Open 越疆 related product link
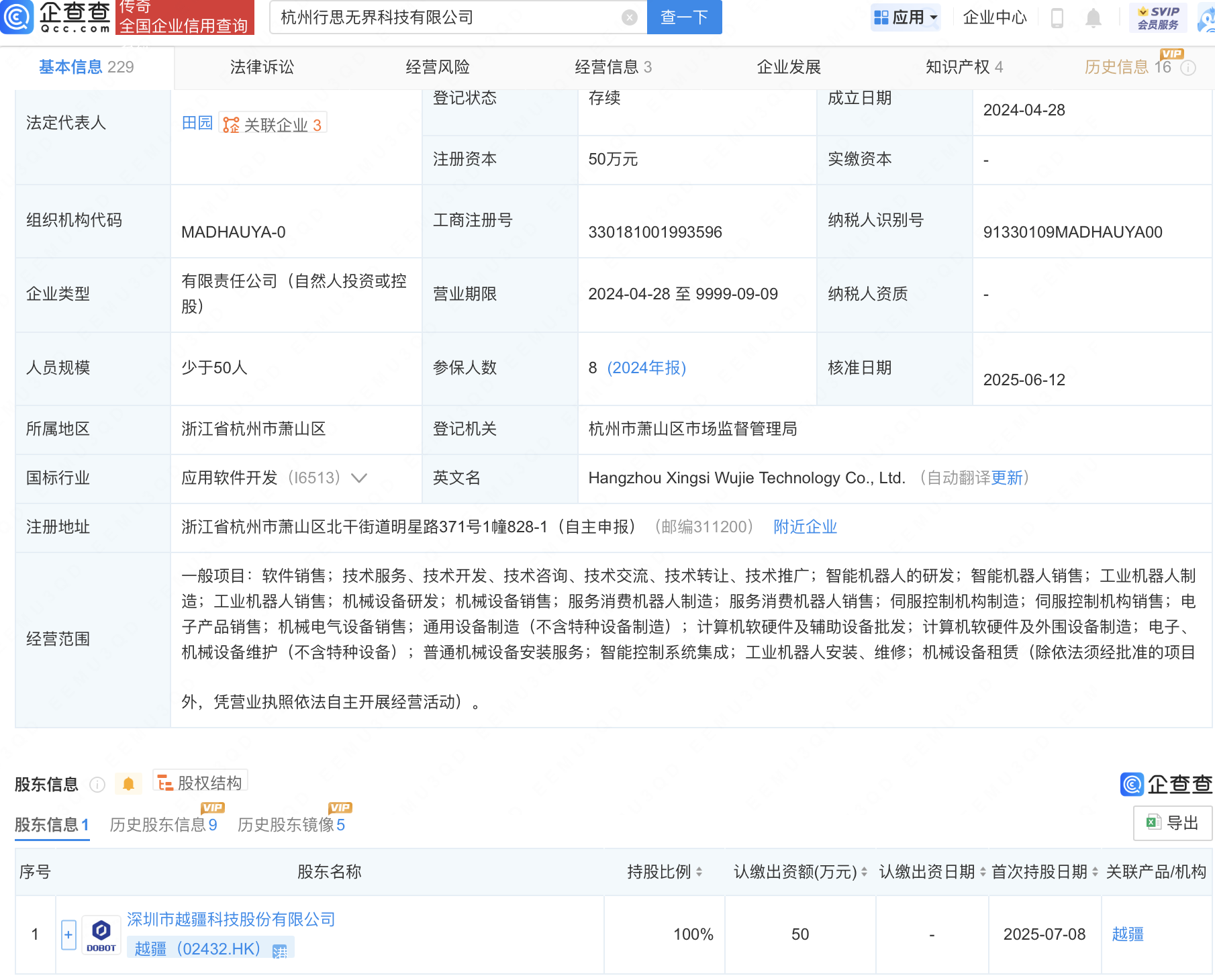 pyautogui.click(x=1128, y=934)
